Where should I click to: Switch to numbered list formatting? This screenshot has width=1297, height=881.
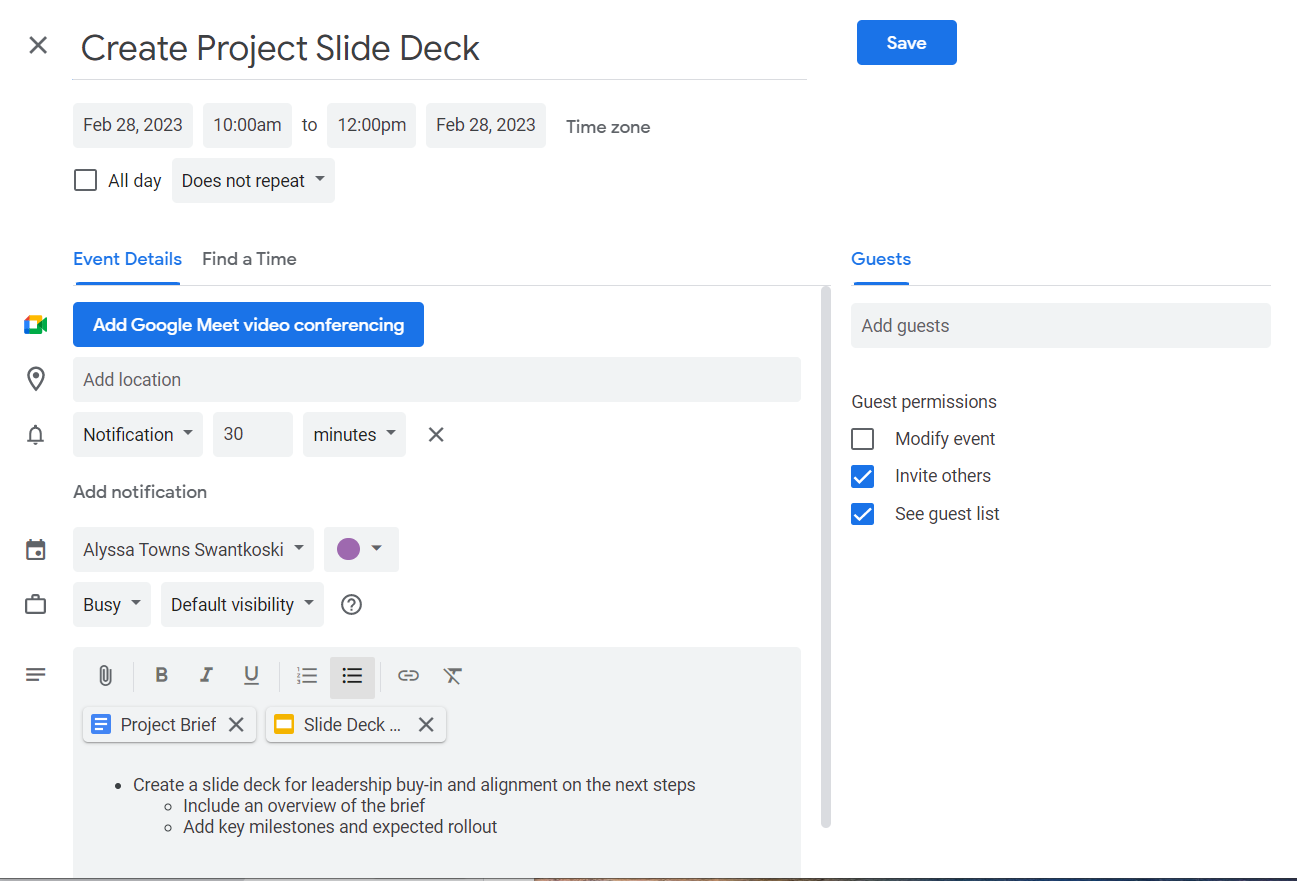[307, 676]
